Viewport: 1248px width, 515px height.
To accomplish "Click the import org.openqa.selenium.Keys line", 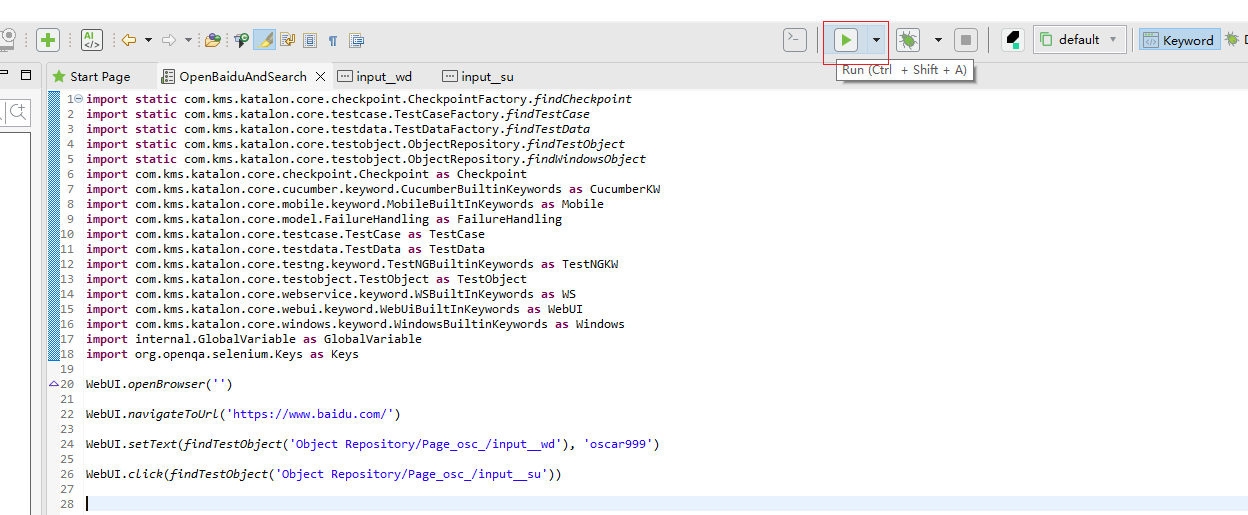I will 222,354.
